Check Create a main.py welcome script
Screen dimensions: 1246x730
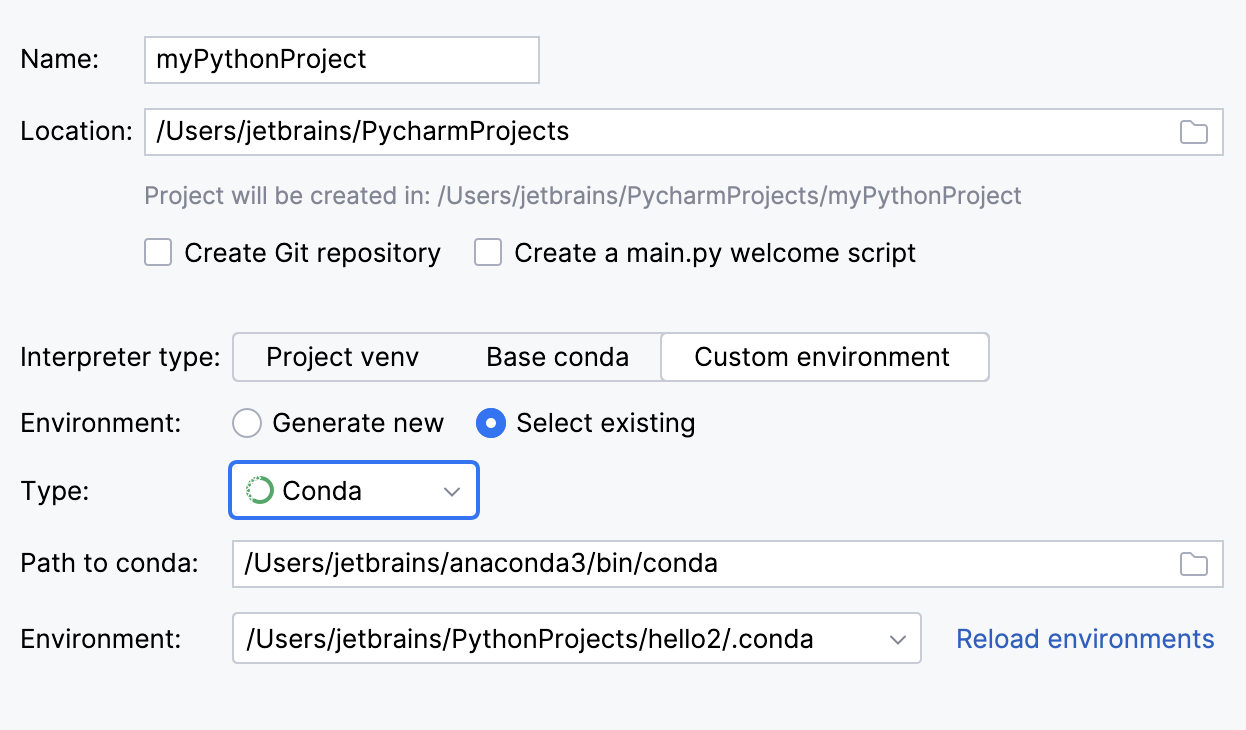point(487,252)
